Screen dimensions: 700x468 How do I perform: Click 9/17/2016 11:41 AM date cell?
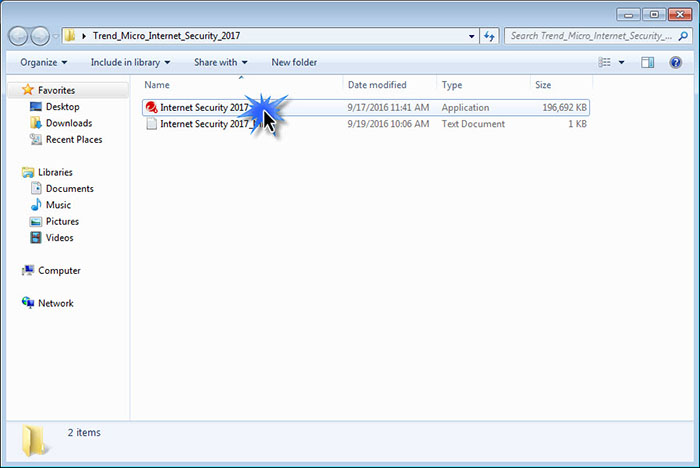pos(388,108)
